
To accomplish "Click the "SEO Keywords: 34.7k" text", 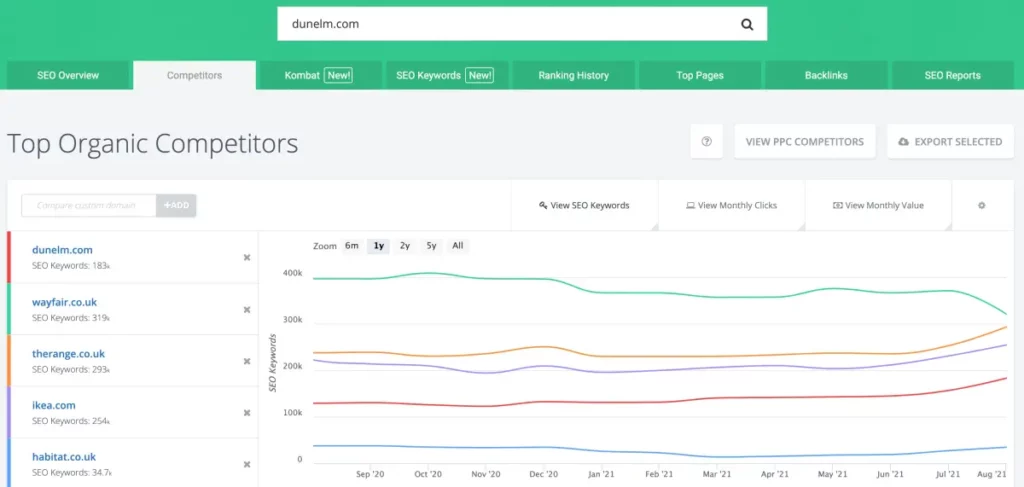I will (72, 473).
